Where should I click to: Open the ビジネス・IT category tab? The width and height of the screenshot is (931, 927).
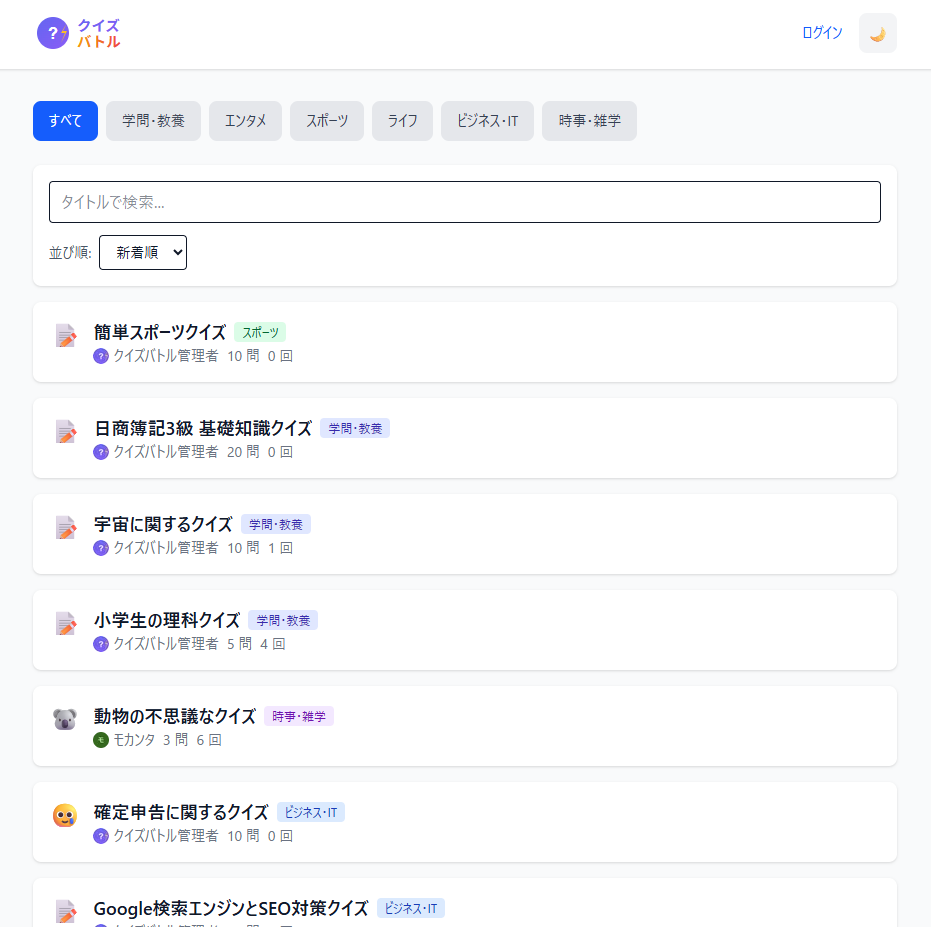coord(487,121)
